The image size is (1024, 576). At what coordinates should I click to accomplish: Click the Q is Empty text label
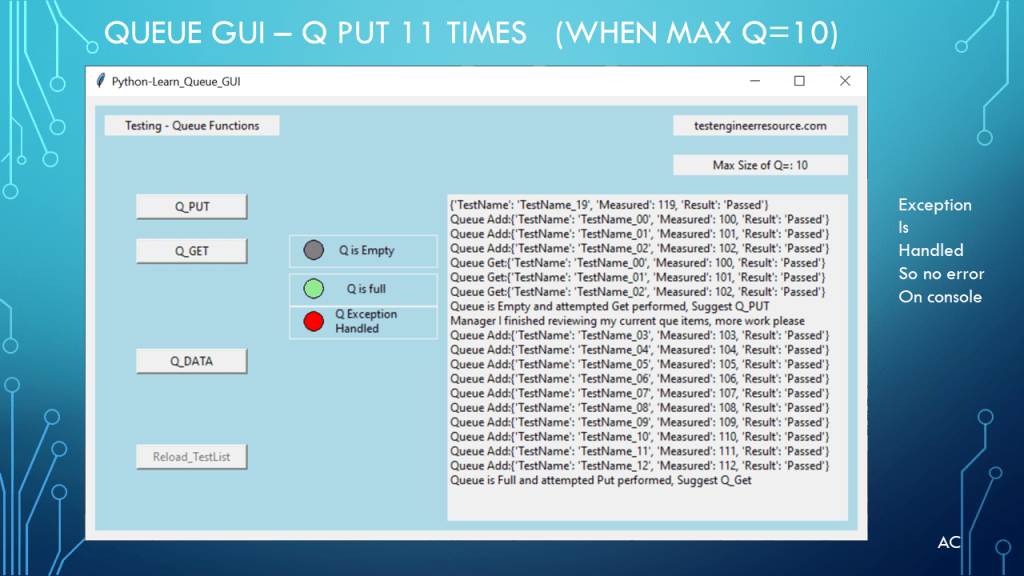[366, 251]
